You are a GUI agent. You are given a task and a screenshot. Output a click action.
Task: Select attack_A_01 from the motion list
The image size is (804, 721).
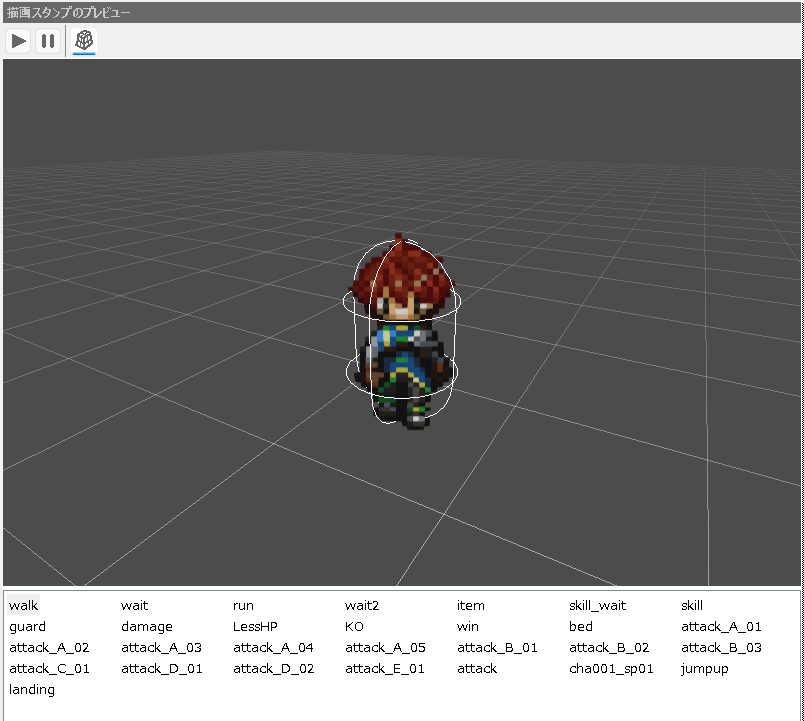721,626
